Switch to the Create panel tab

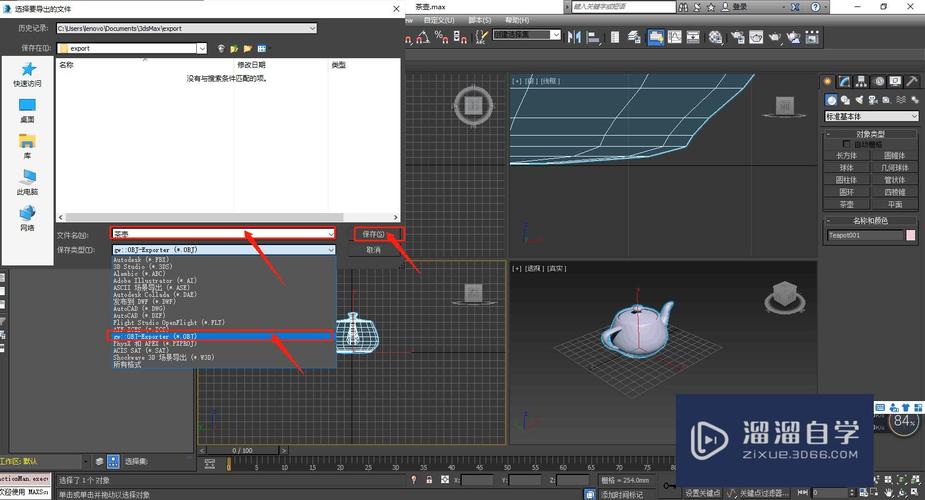click(x=828, y=81)
